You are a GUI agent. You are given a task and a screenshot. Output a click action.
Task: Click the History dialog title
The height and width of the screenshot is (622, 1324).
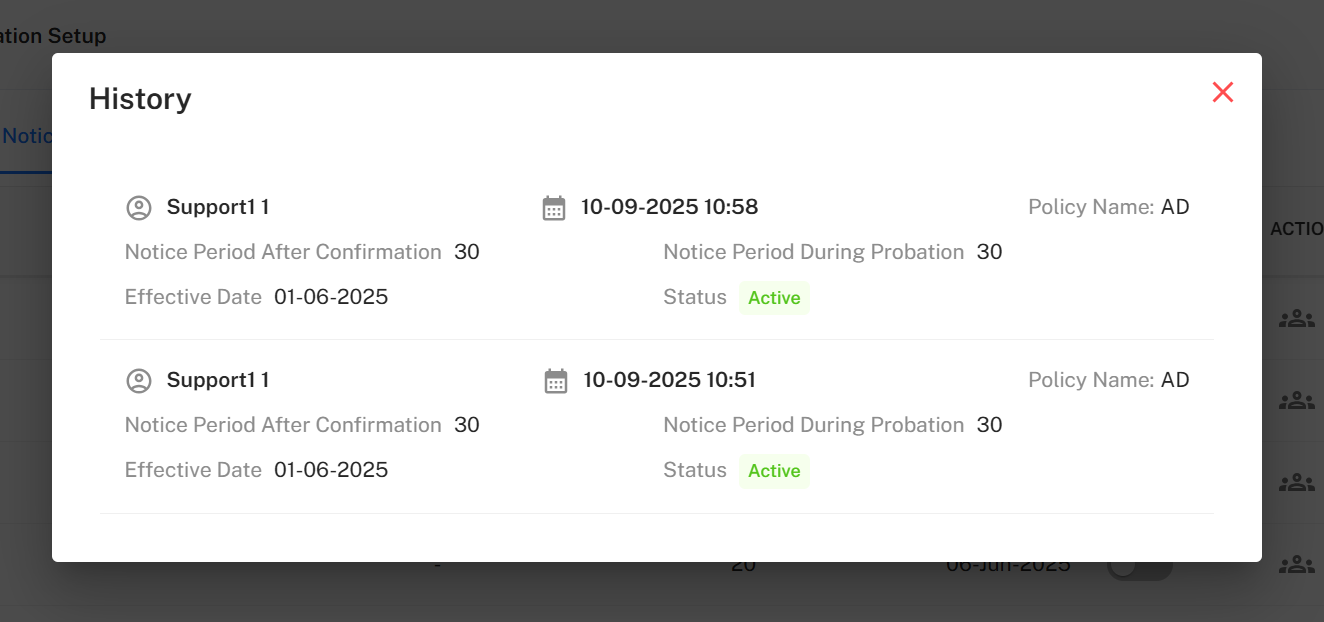[140, 99]
